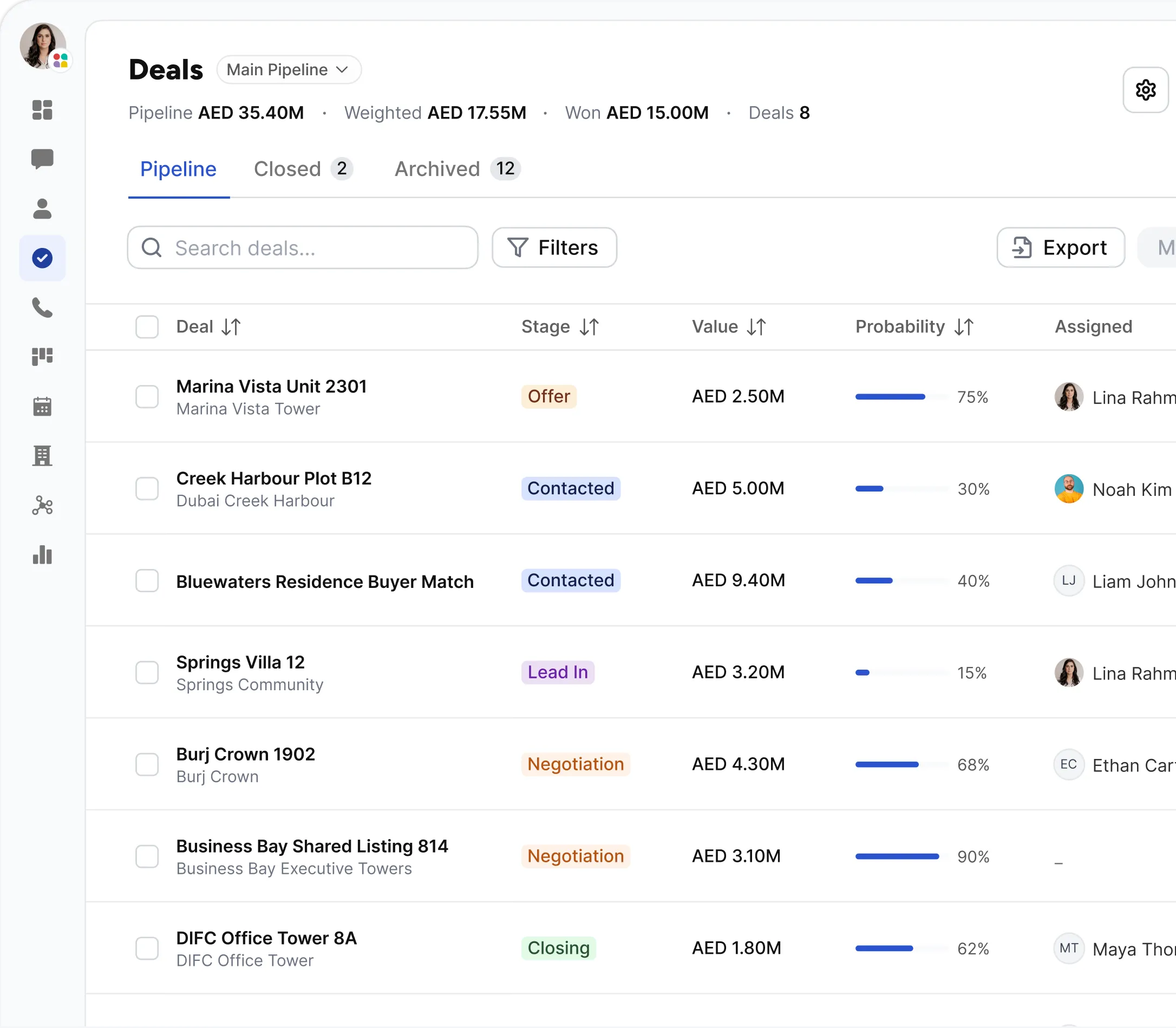Image resolution: width=1176 pixels, height=1028 pixels.
Task: Open Contacted stage badge for Creek Harbour
Action: coord(571,488)
